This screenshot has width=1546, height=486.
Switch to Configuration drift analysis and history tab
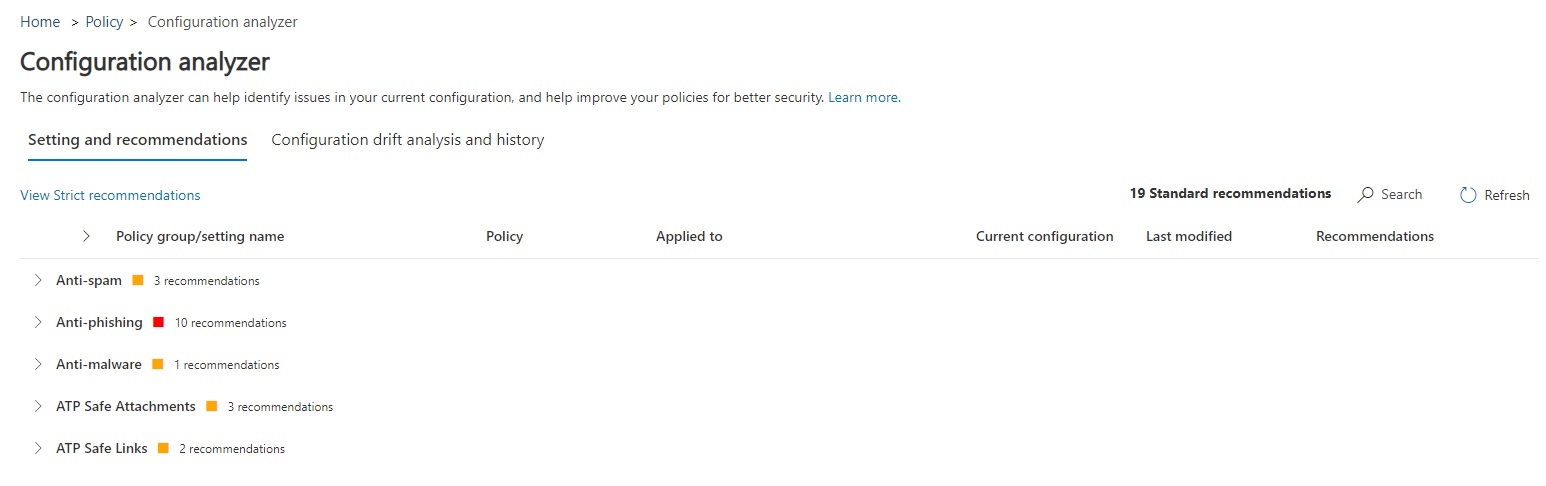point(408,140)
